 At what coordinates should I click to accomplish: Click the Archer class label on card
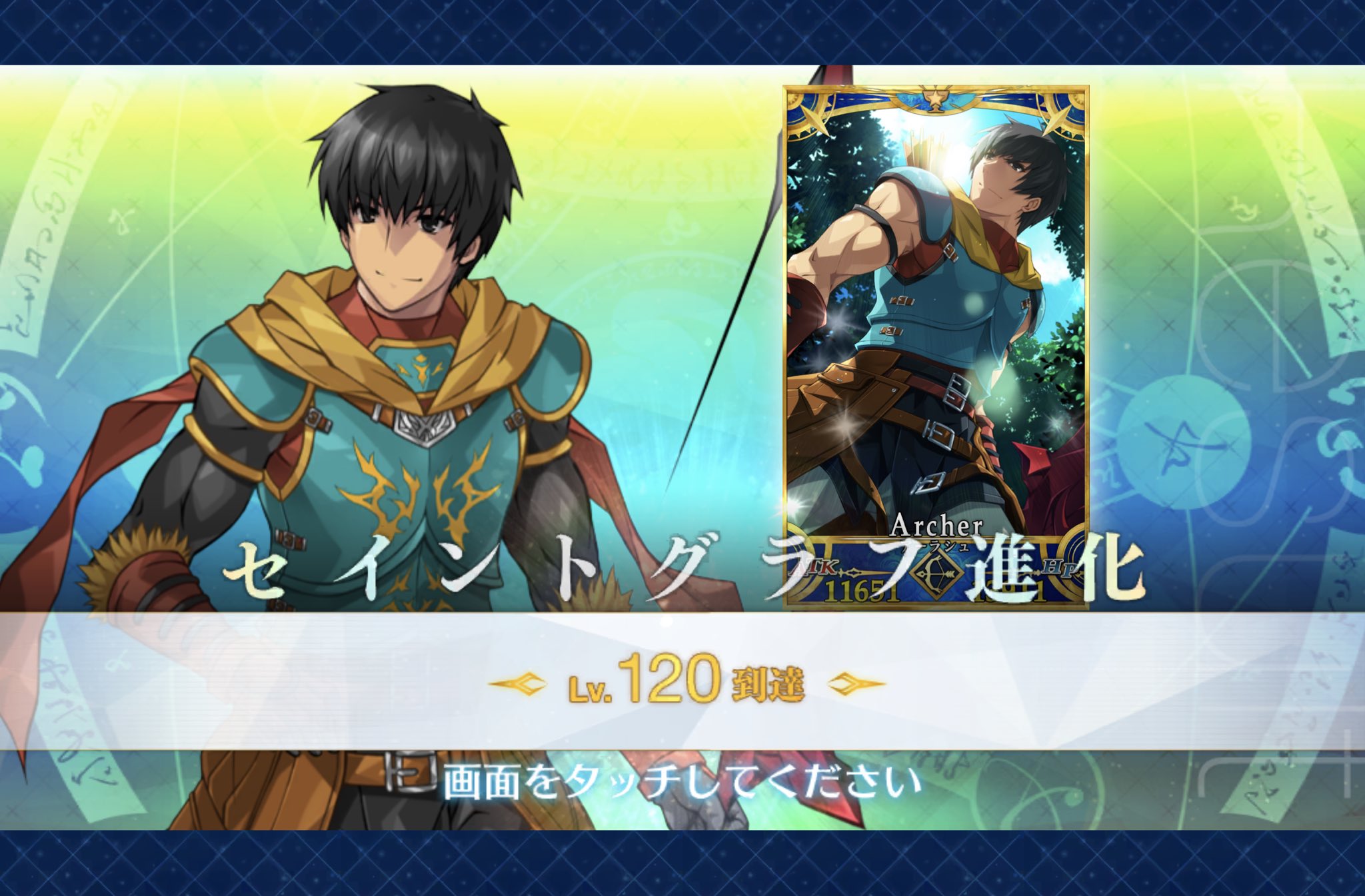[x=936, y=526]
